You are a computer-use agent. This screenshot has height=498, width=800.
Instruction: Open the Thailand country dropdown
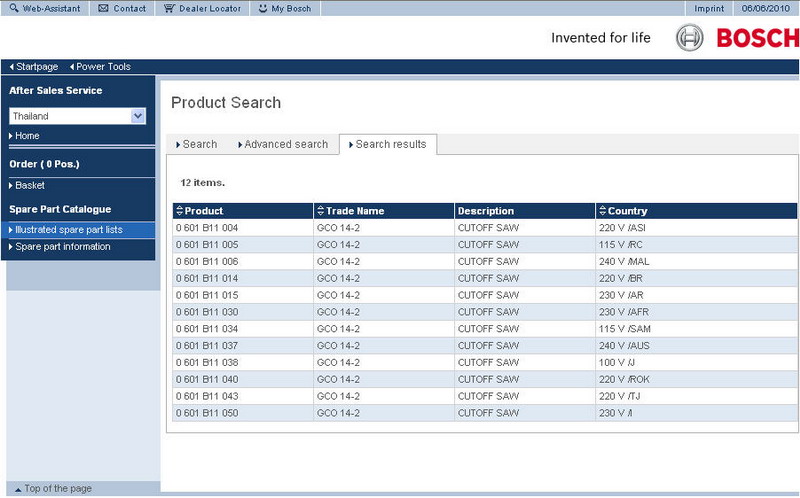point(138,116)
